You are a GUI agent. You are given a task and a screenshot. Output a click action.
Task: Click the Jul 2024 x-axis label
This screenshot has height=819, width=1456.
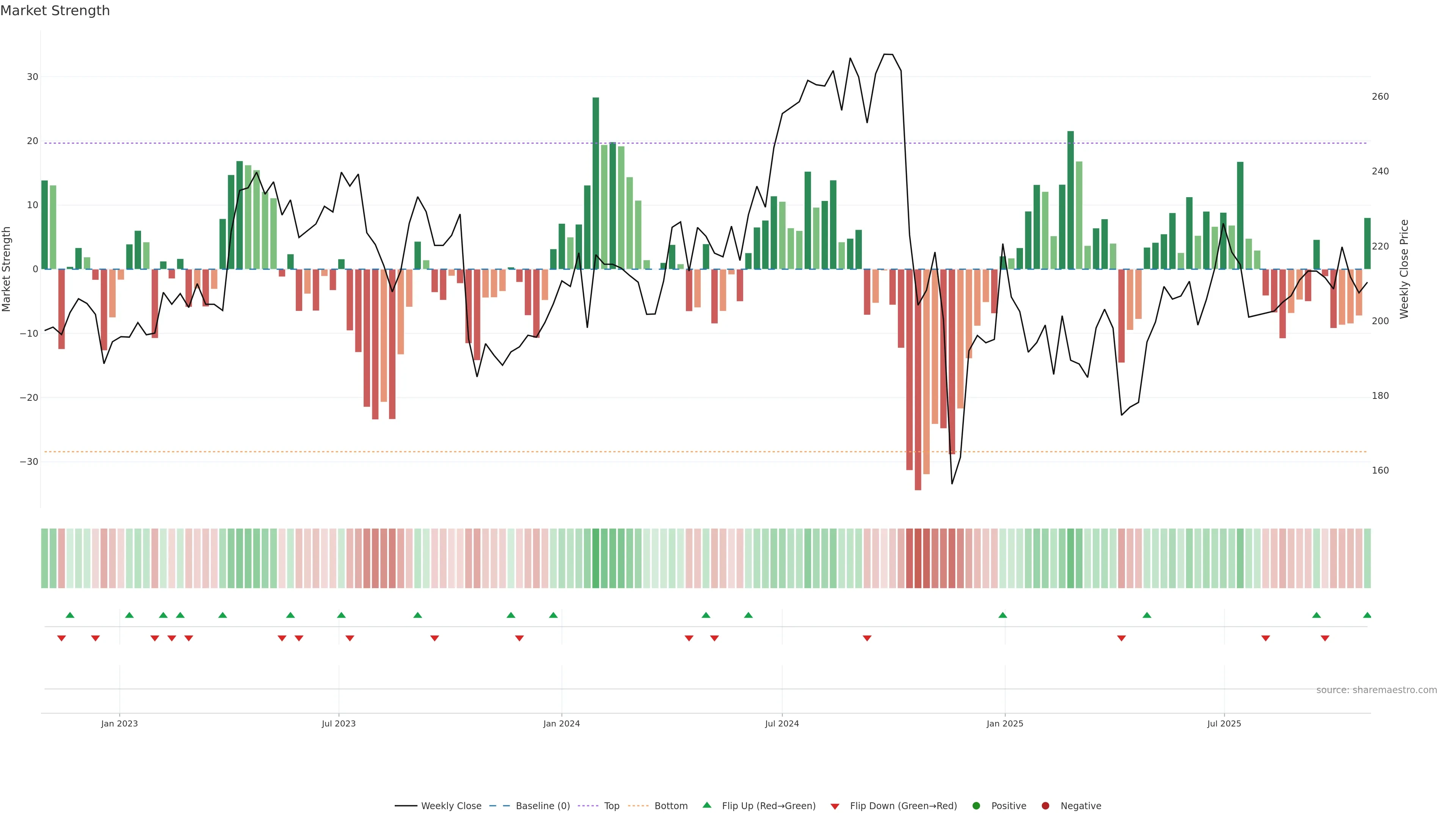(782, 723)
